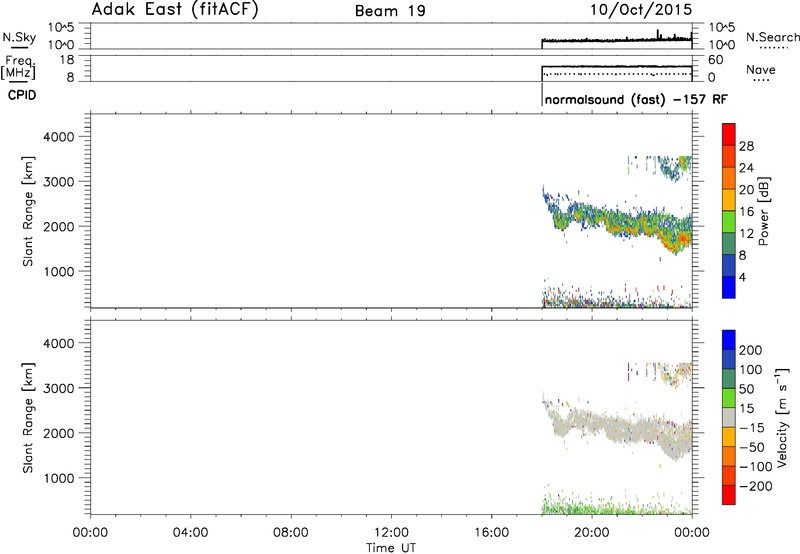Click the 'Velocity [m s⁻¹]' colorbar label
The height and width of the screenshot is (554, 800).
(x=782, y=417)
